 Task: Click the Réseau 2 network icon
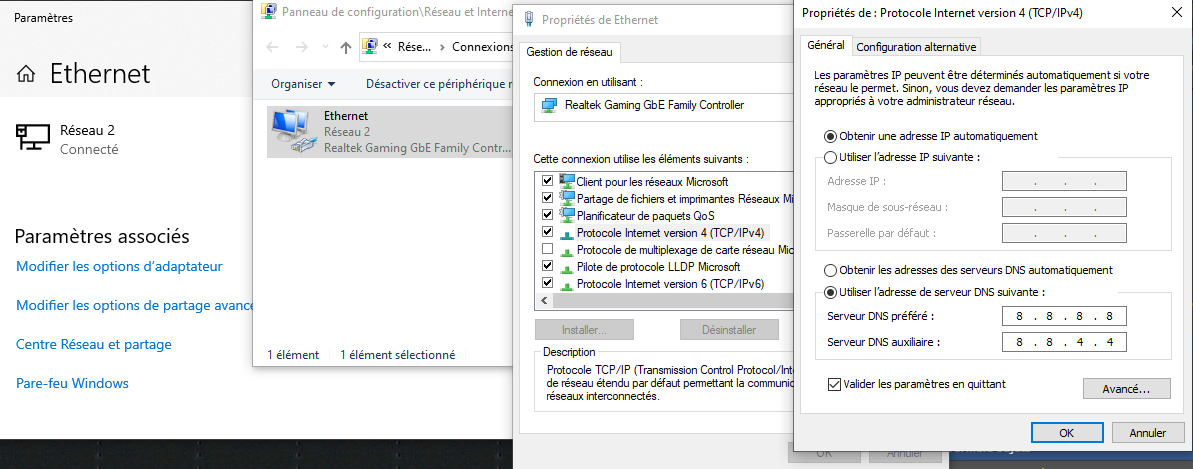click(x=33, y=138)
